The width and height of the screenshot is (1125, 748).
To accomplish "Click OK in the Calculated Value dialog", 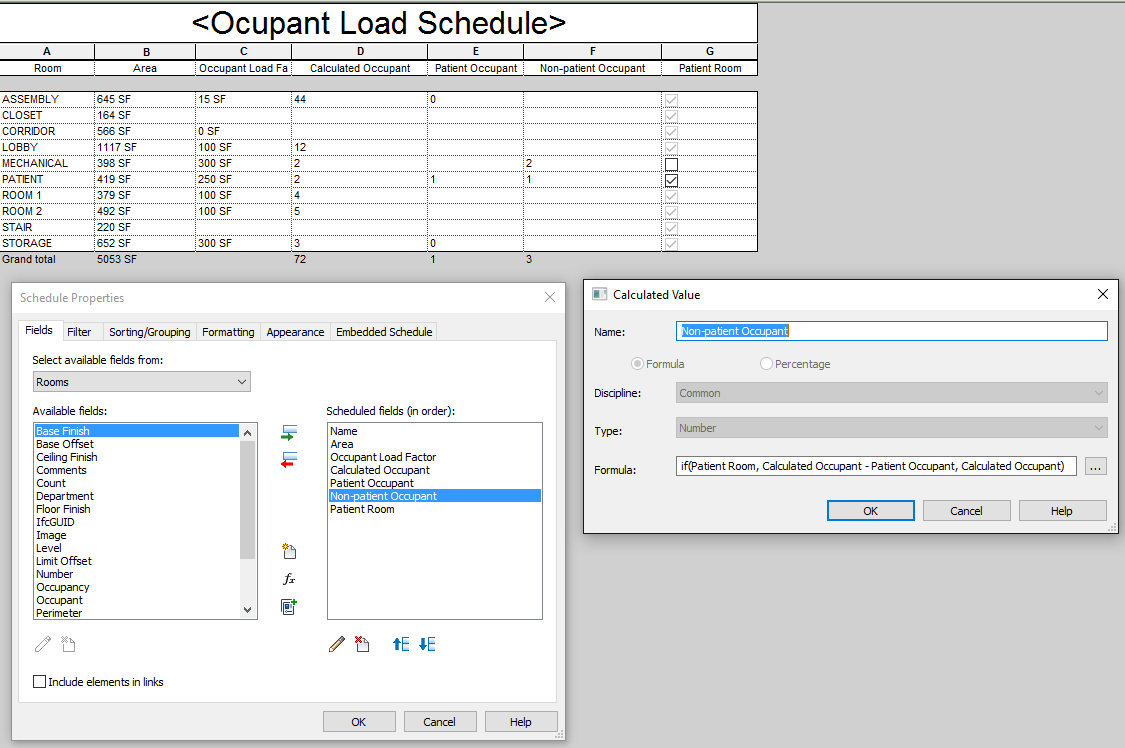I will tap(870, 511).
